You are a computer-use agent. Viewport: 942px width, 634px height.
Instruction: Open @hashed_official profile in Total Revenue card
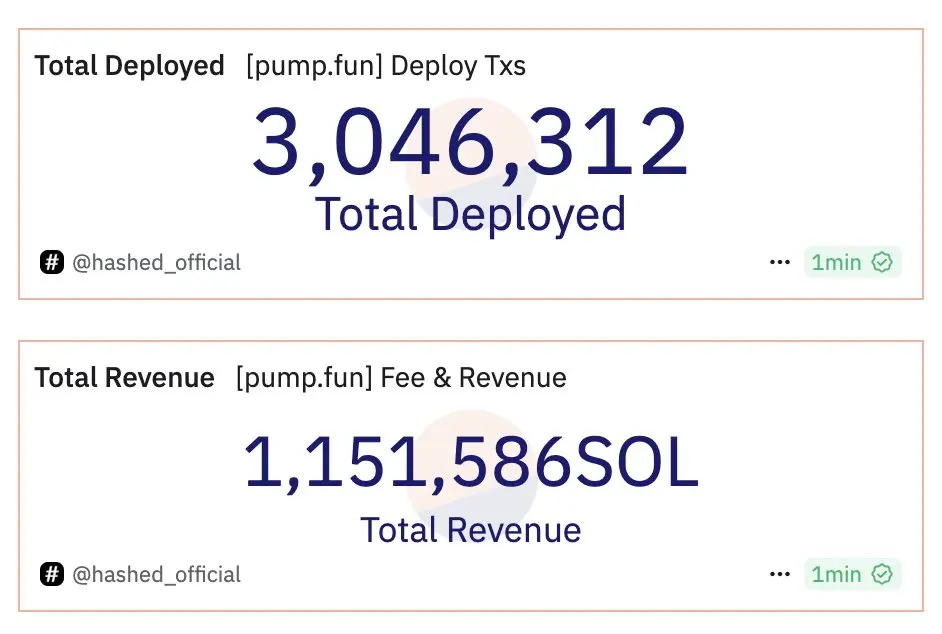(156, 575)
